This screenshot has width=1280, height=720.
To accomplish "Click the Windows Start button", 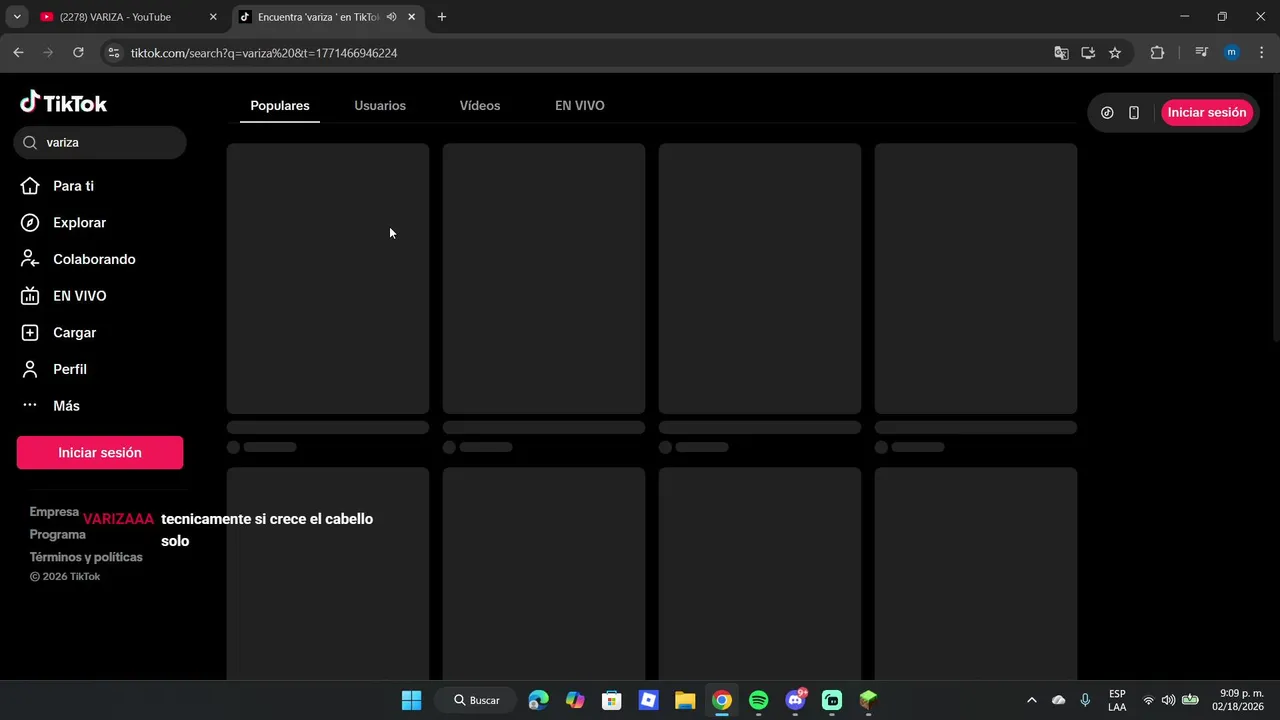I will pos(411,700).
